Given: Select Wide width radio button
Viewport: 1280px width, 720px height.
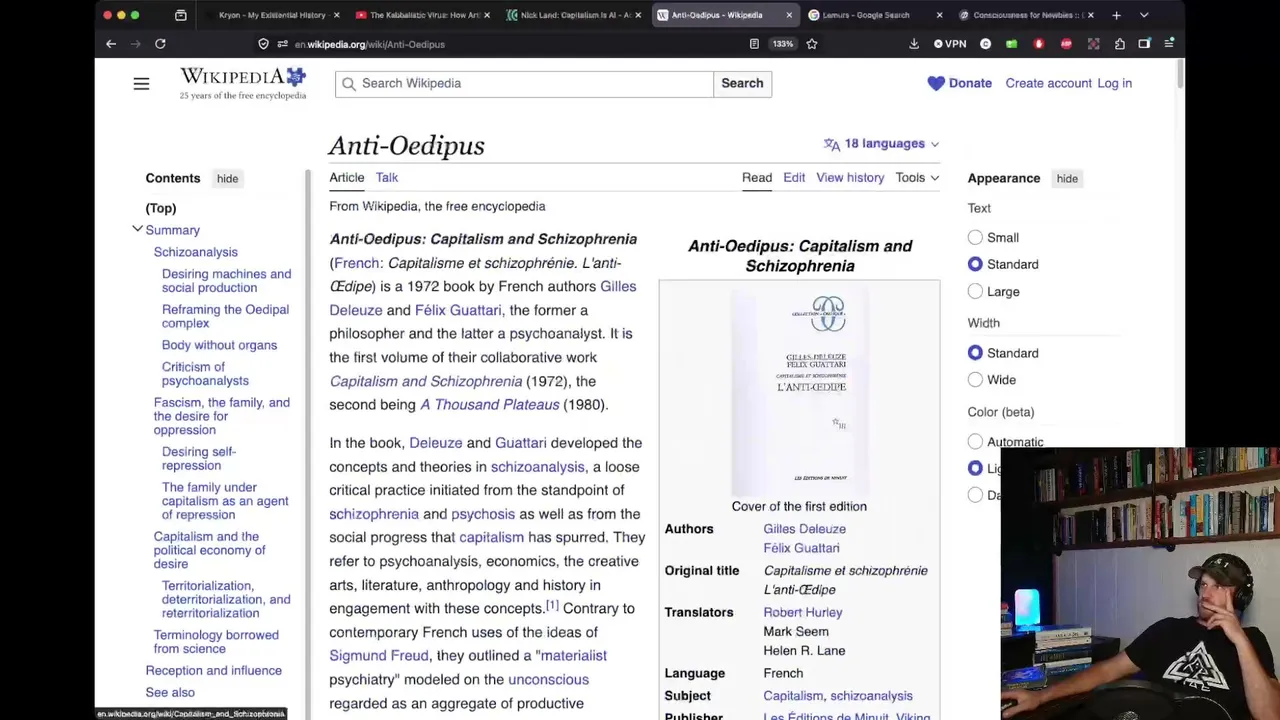Looking at the screenshot, I should [x=975, y=380].
